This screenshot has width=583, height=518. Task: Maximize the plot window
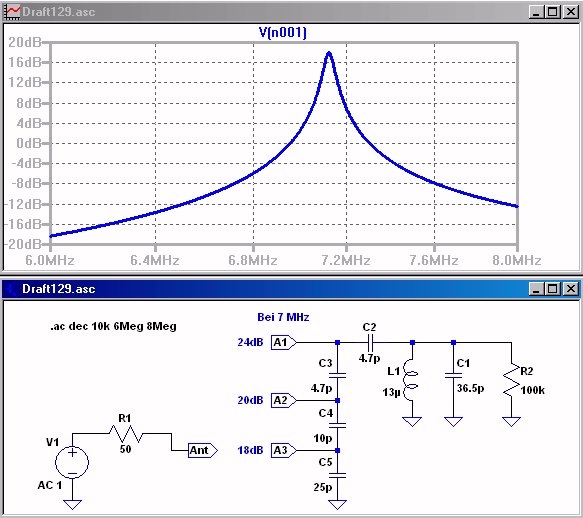(553, 12)
